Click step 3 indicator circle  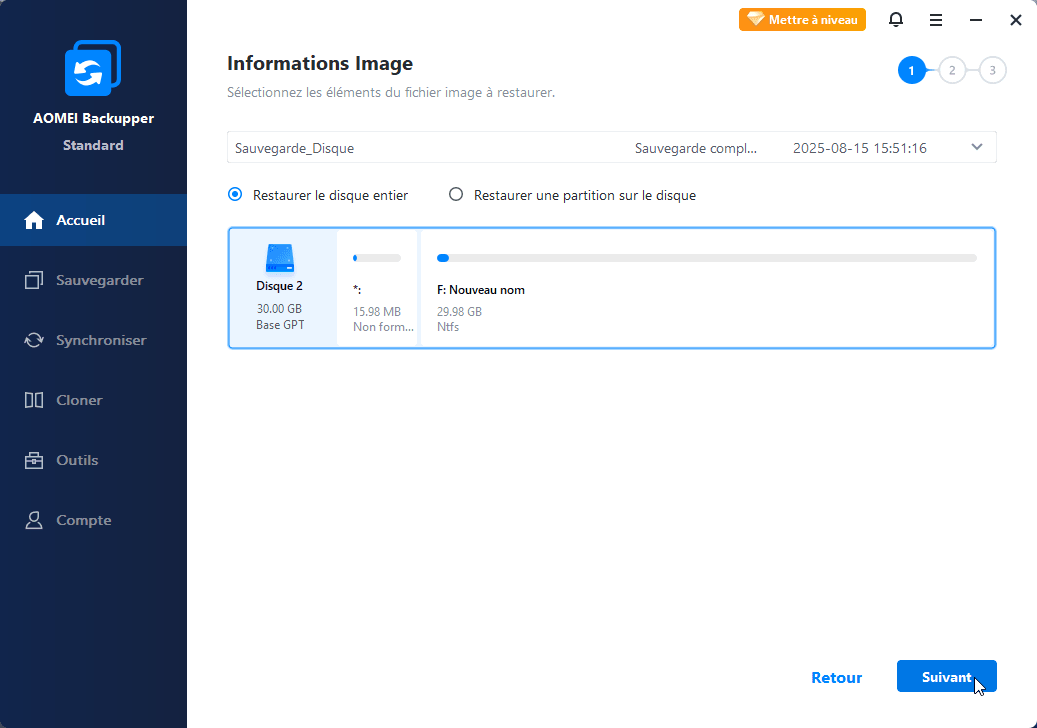tap(992, 70)
